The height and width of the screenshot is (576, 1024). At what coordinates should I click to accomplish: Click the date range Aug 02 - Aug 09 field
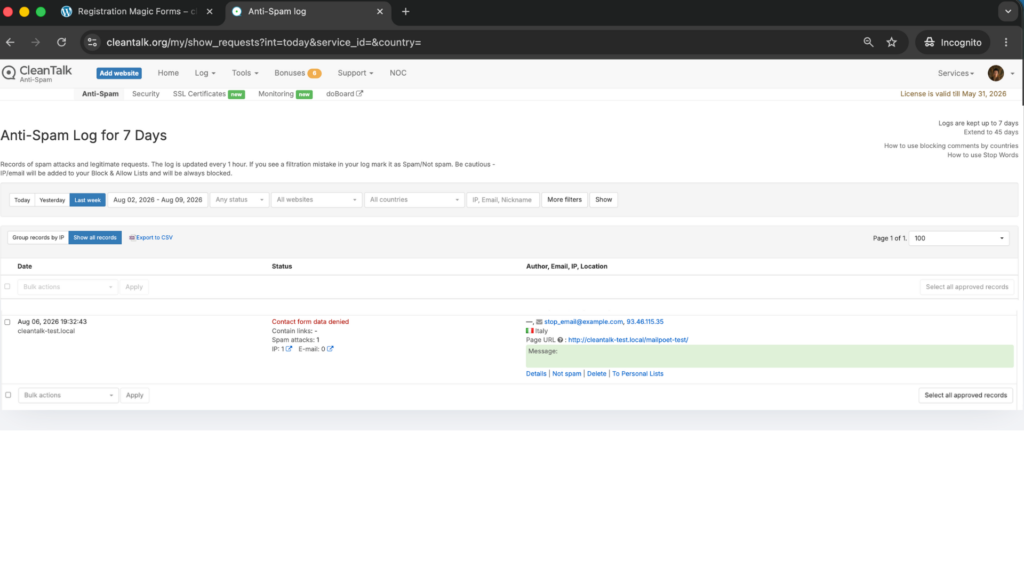[157, 200]
